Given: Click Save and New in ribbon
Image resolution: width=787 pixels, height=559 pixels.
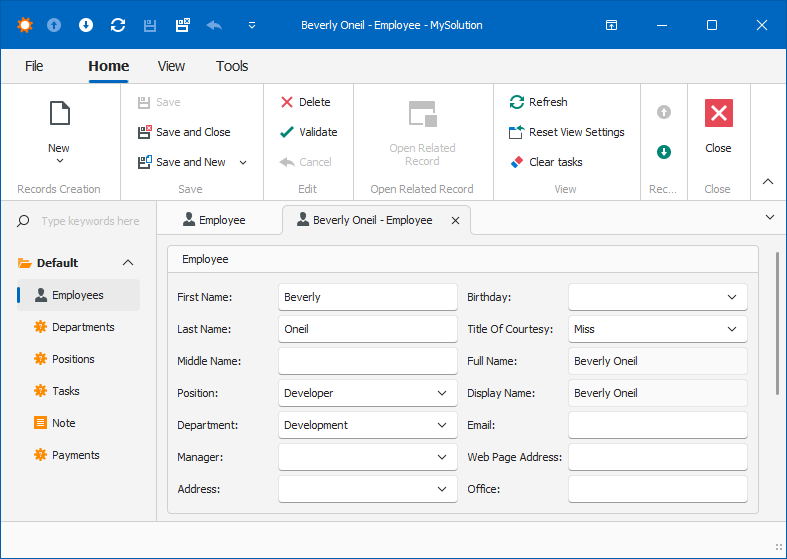Looking at the screenshot, I should pyautogui.click(x=182, y=162).
